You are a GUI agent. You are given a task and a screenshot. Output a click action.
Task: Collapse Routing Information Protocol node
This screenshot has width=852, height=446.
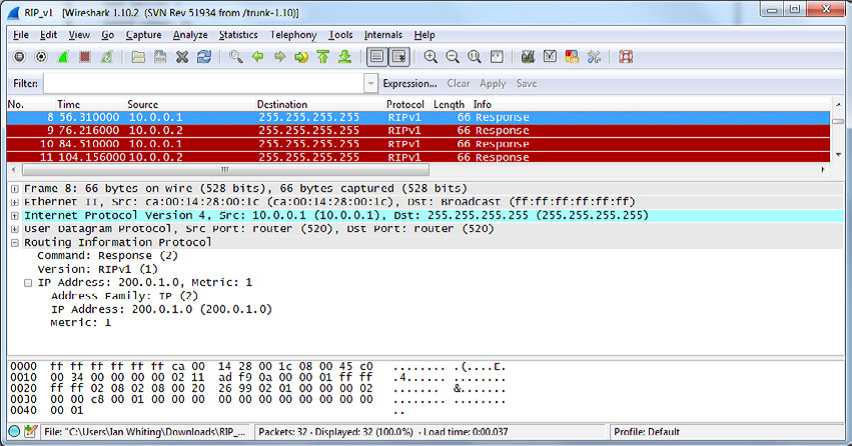(x=15, y=242)
